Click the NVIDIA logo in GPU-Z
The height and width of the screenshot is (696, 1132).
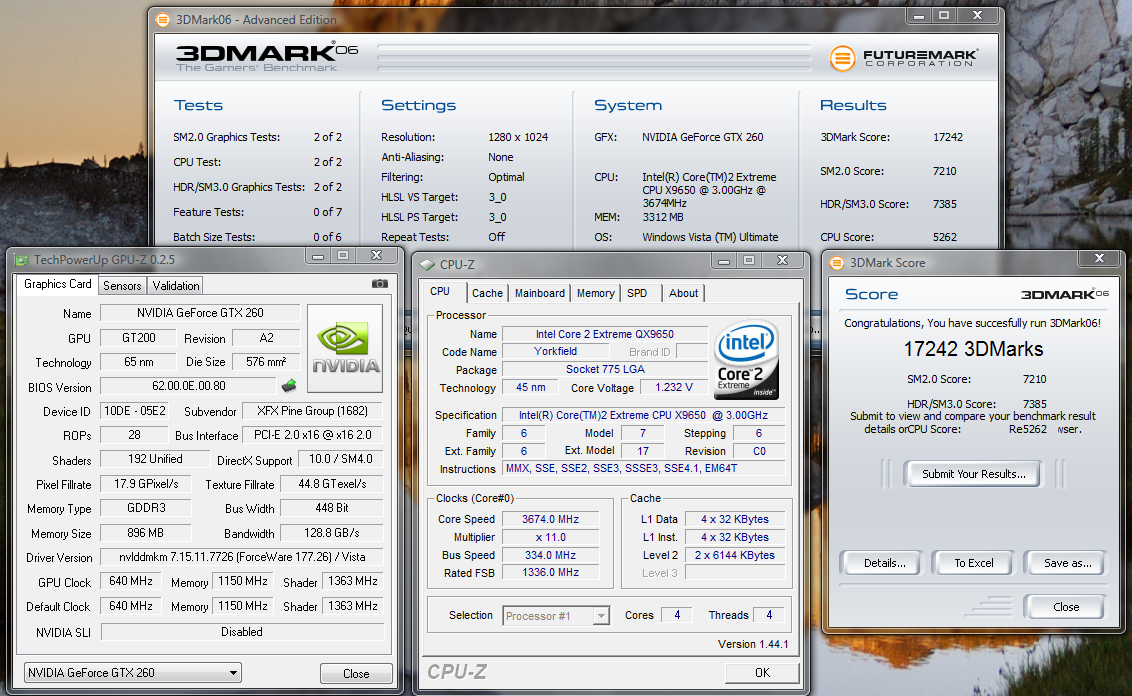click(345, 348)
